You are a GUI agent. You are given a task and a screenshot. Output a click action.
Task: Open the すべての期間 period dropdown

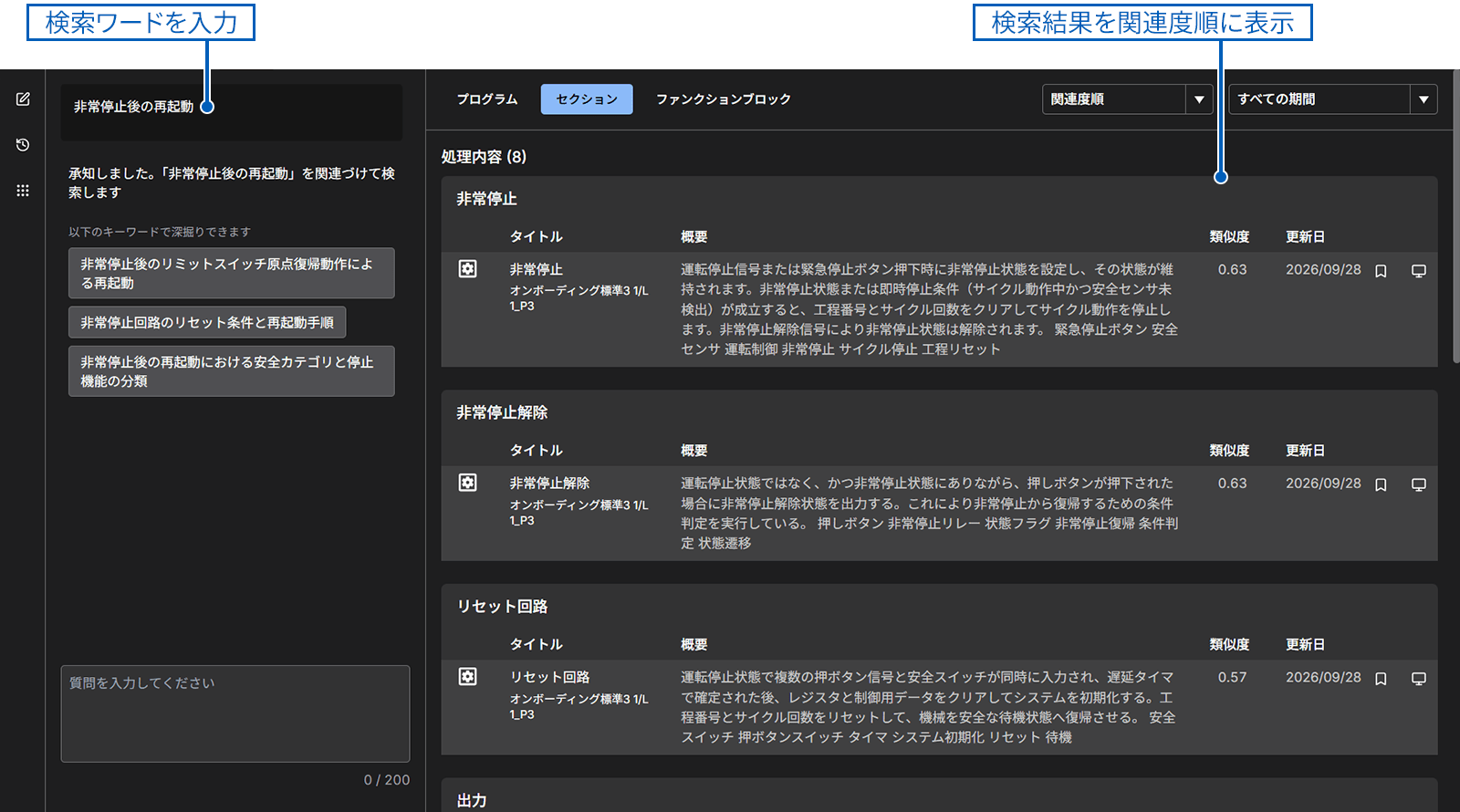(1333, 99)
